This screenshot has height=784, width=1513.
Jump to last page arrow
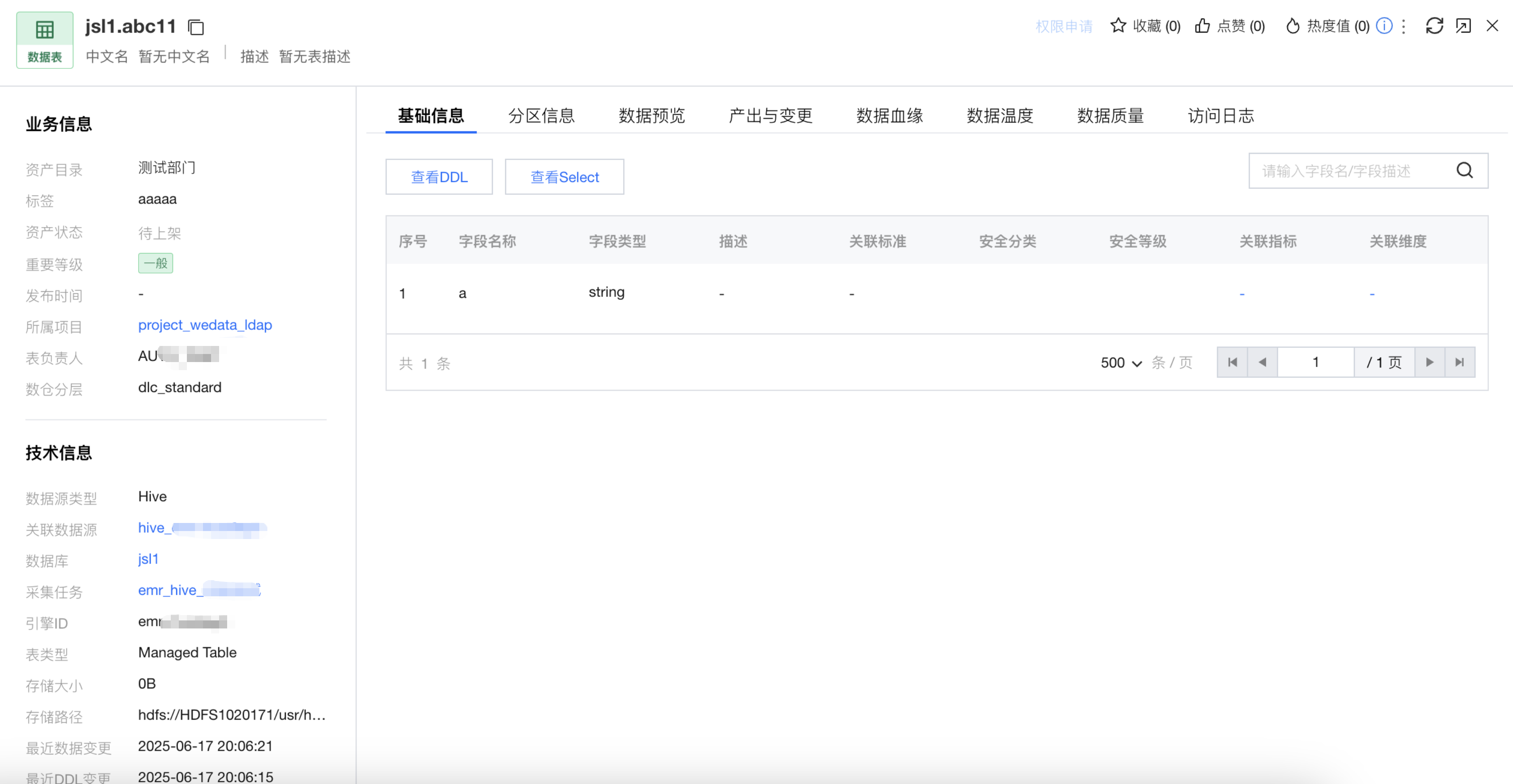[x=1459, y=362]
